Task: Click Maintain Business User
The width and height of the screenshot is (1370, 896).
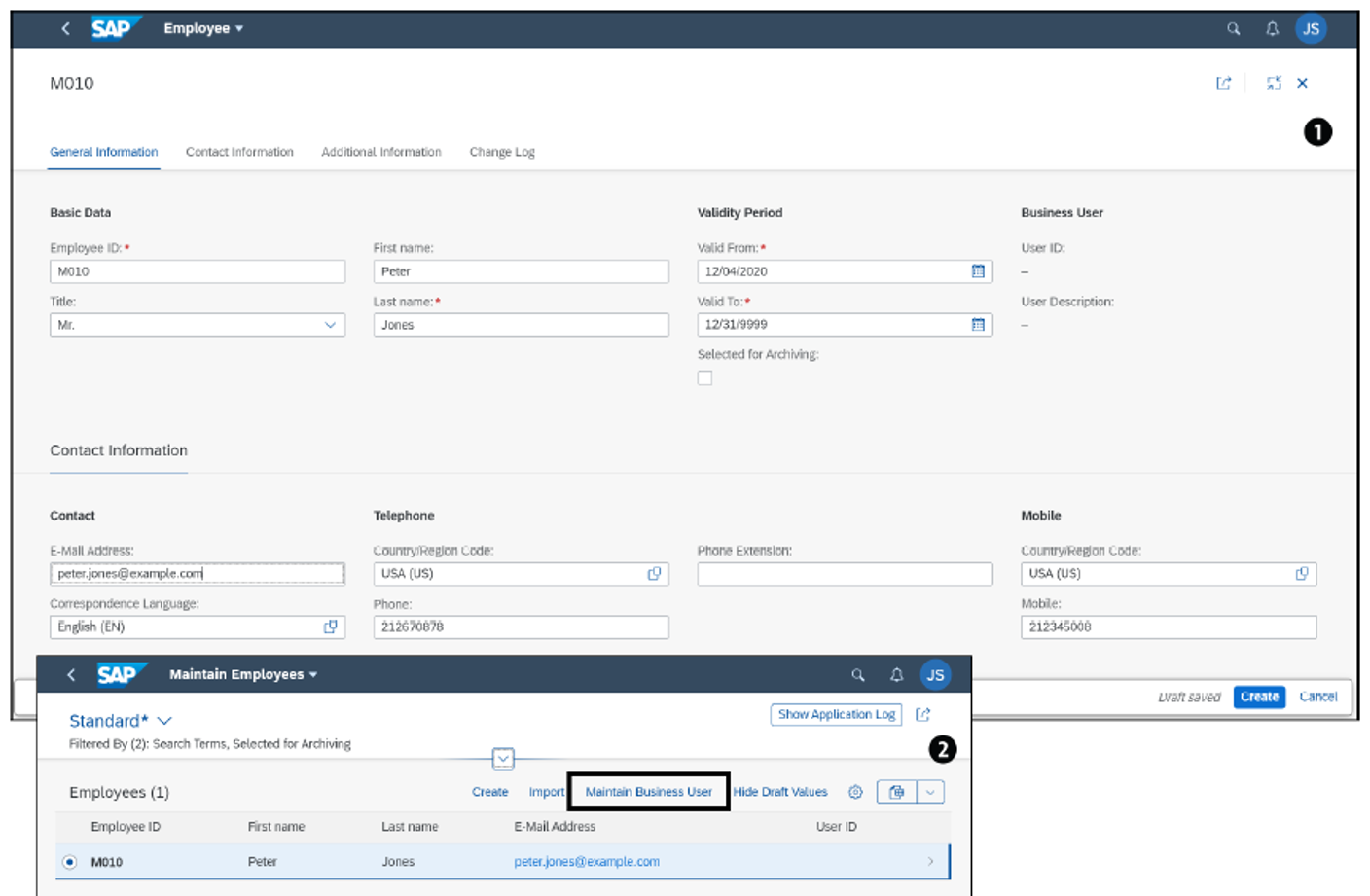Action: pyautogui.click(x=647, y=792)
